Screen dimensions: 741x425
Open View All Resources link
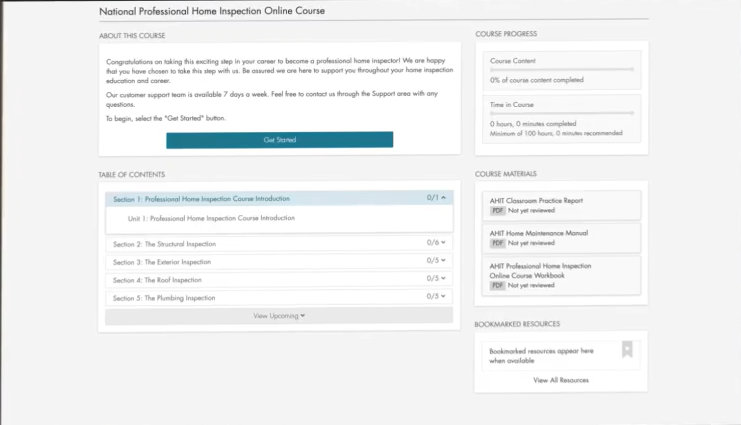tap(561, 380)
